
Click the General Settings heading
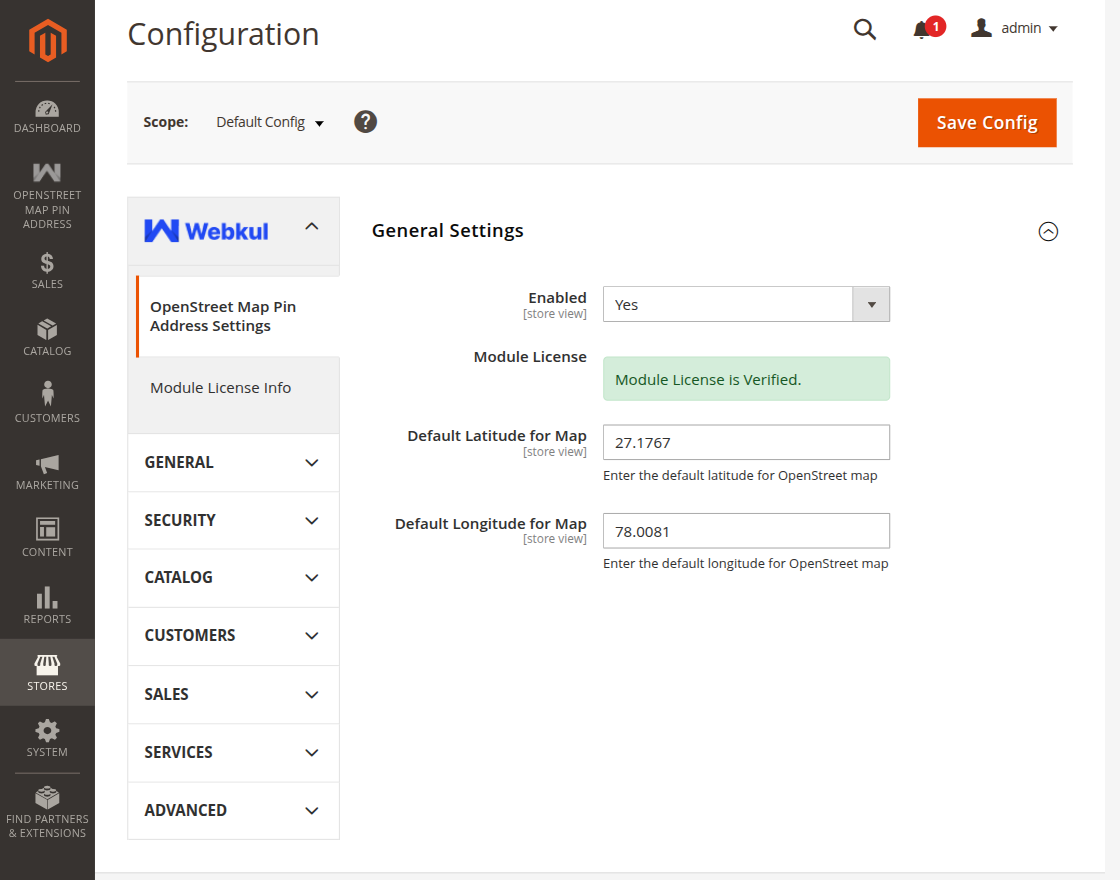(x=448, y=231)
